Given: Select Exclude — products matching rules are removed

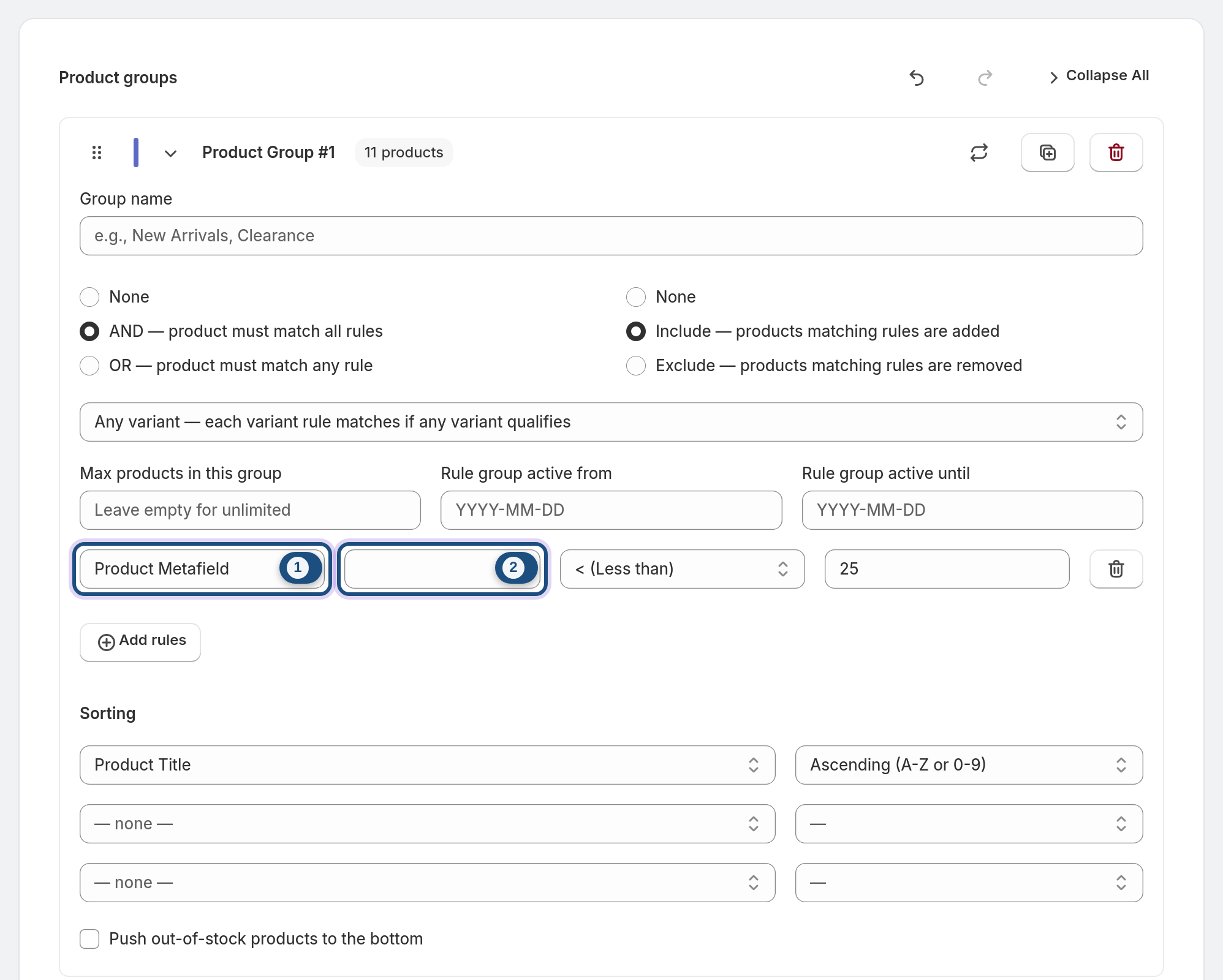Looking at the screenshot, I should (636, 366).
